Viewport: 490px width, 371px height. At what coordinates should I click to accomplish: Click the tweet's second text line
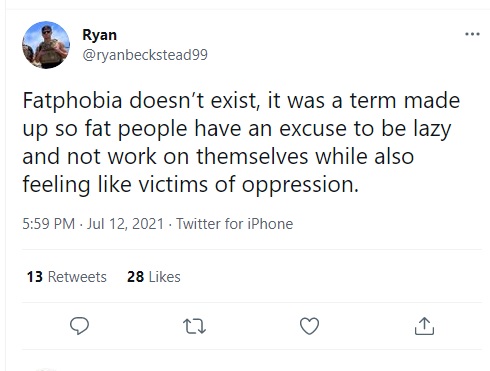(x=237, y=129)
